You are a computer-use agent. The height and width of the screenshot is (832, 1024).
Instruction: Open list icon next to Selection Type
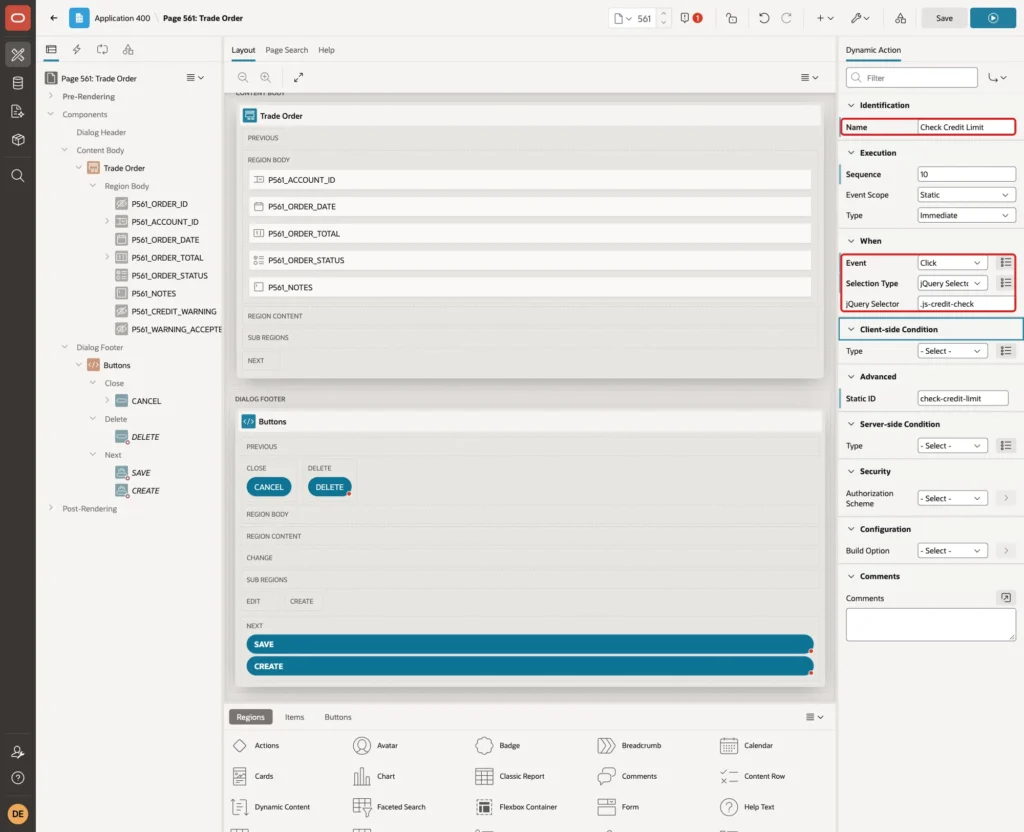[1006, 283]
